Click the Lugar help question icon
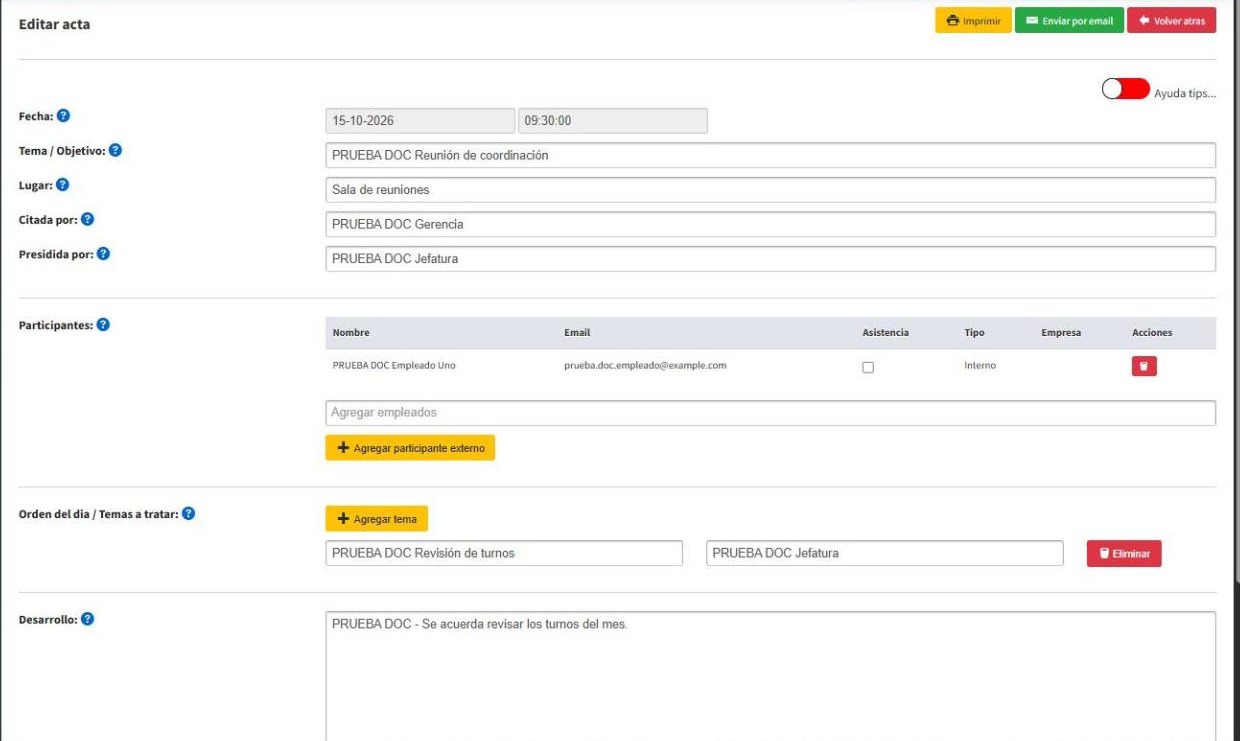The width and height of the screenshot is (1240, 741). point(62,185)
